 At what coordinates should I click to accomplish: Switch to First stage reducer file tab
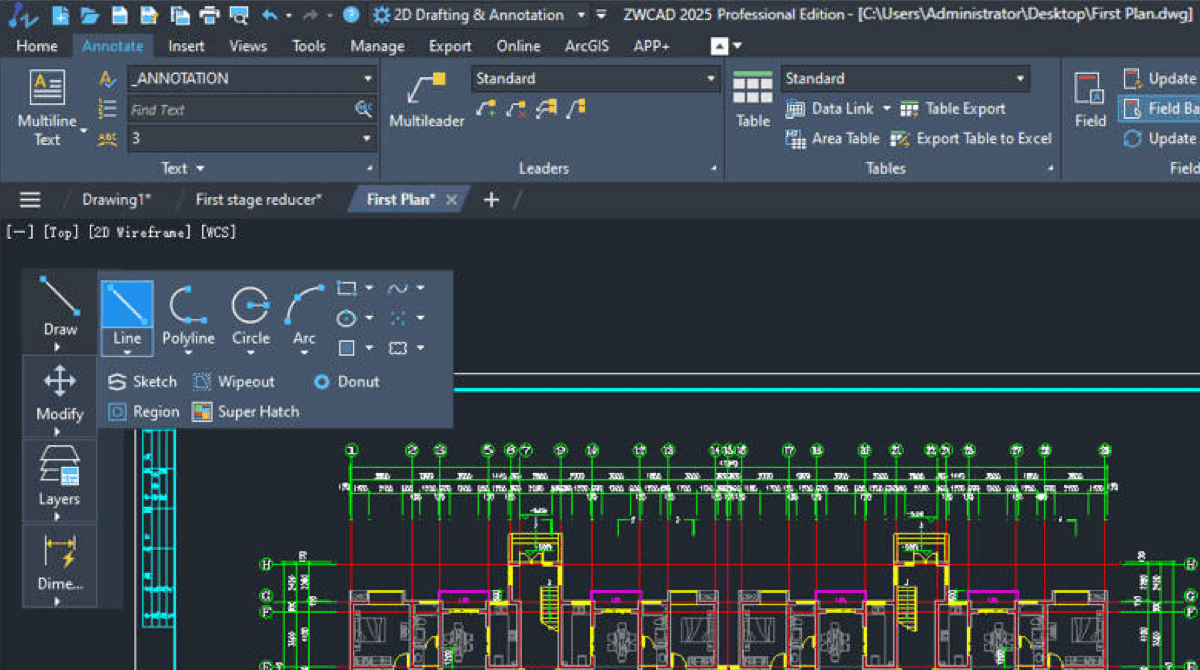coord(259,200)
